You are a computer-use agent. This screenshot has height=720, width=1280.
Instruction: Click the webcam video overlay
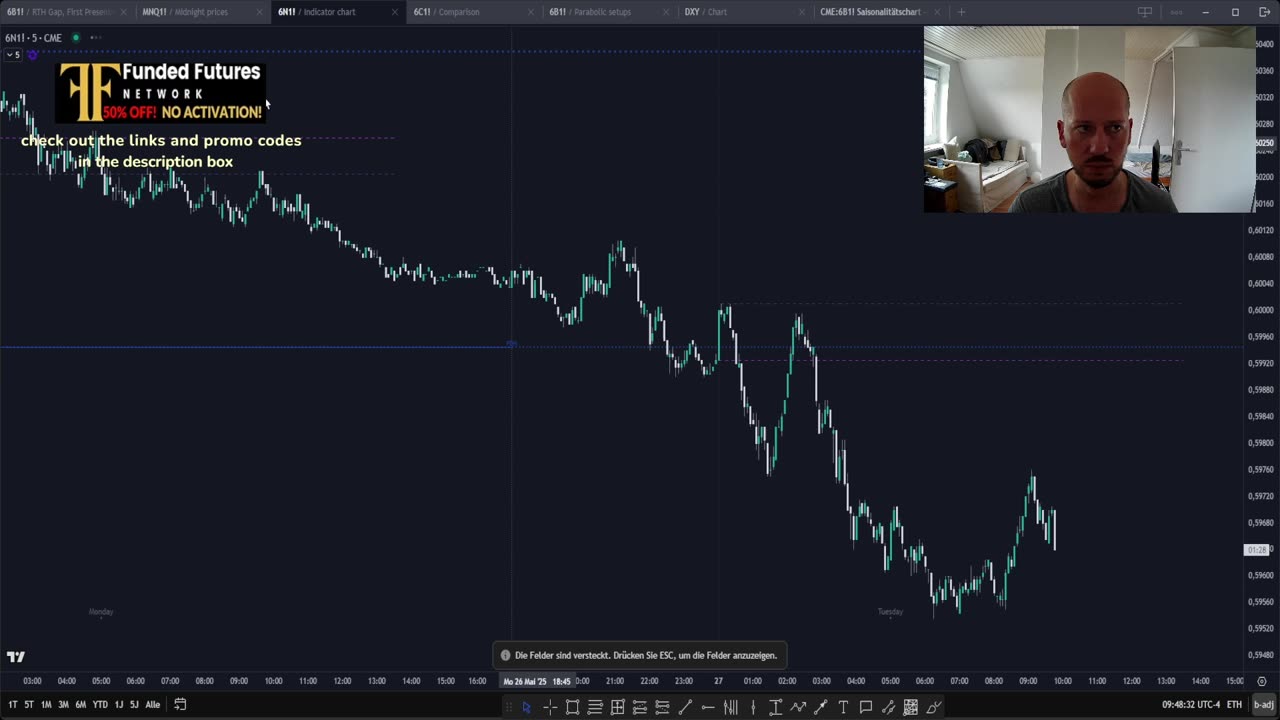coord(1089,119)
